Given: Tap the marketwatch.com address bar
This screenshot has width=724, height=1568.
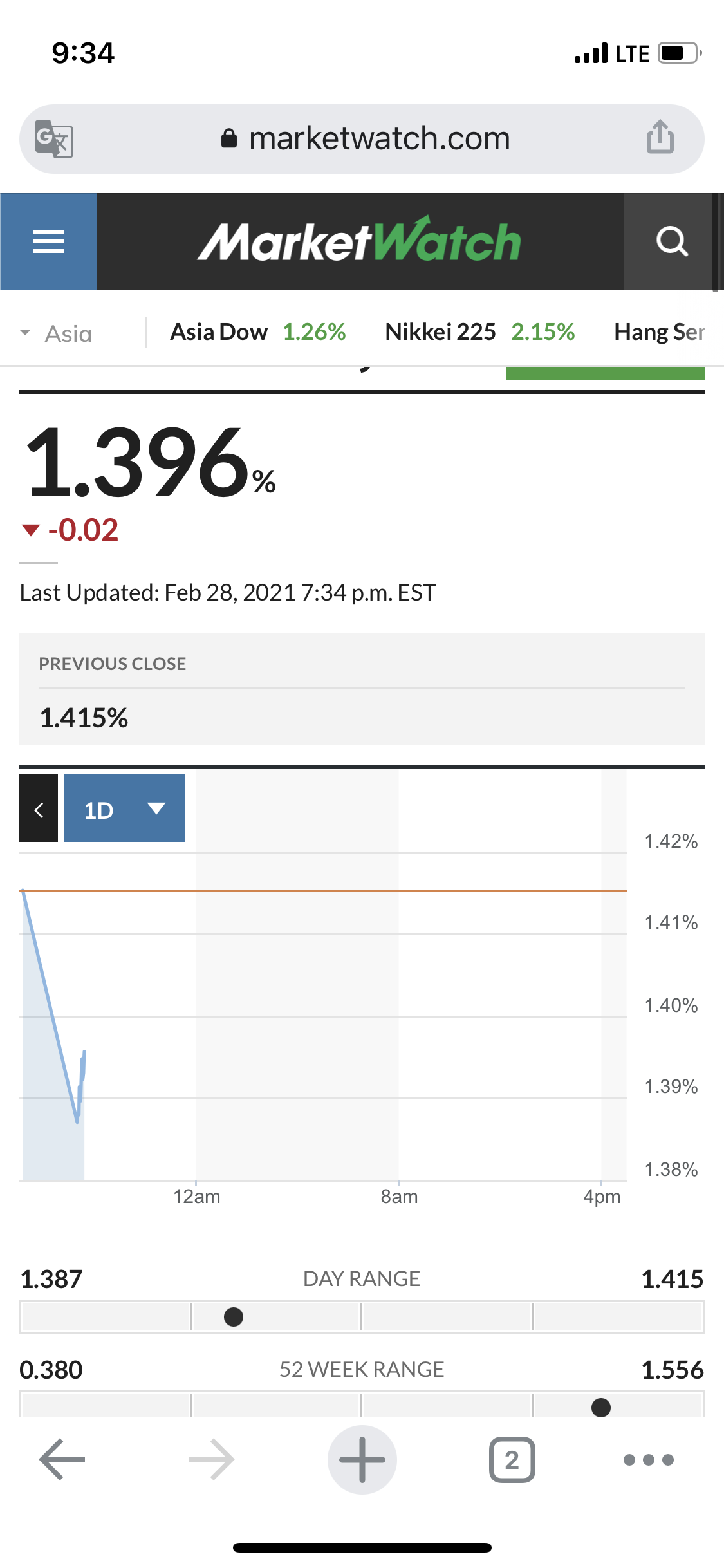Looking at the screenshot, I should click(380, 138).
